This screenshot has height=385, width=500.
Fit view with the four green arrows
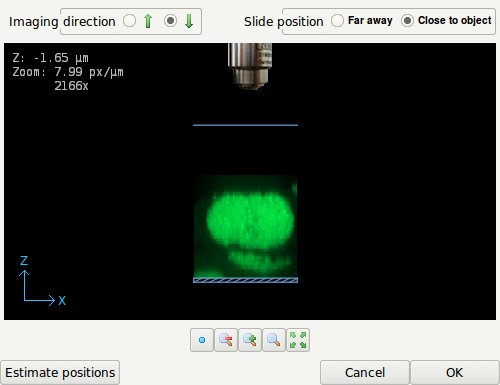(298, 340)
